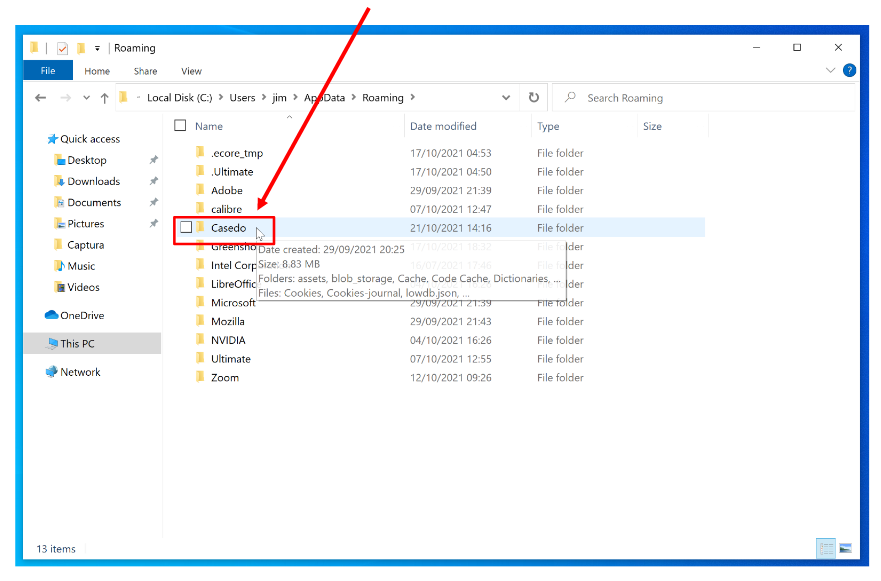Click the folder icon in address bar
This screenshot has height=581, width=881.
(124, 98)
